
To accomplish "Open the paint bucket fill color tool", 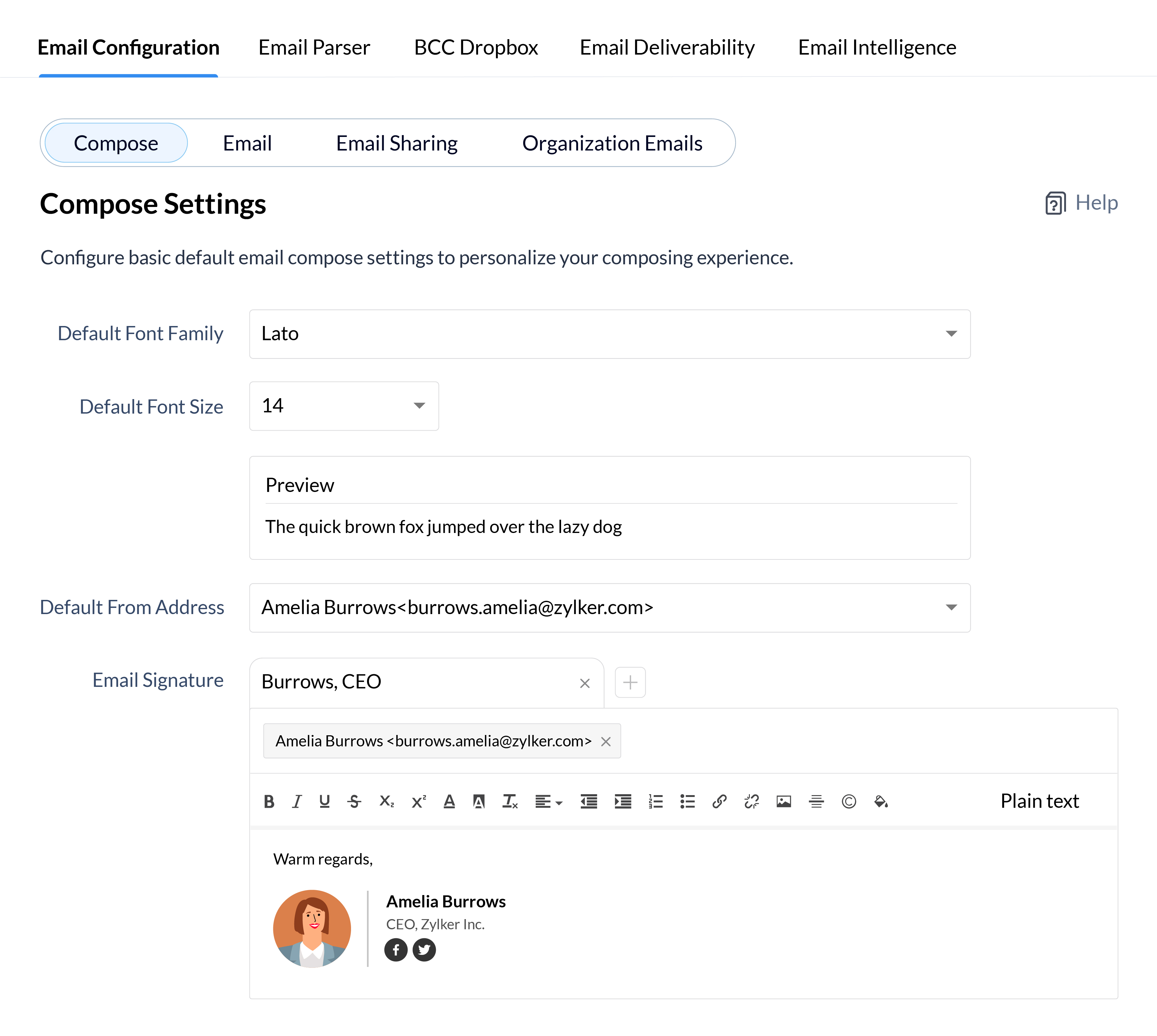I will coord(881,802).
